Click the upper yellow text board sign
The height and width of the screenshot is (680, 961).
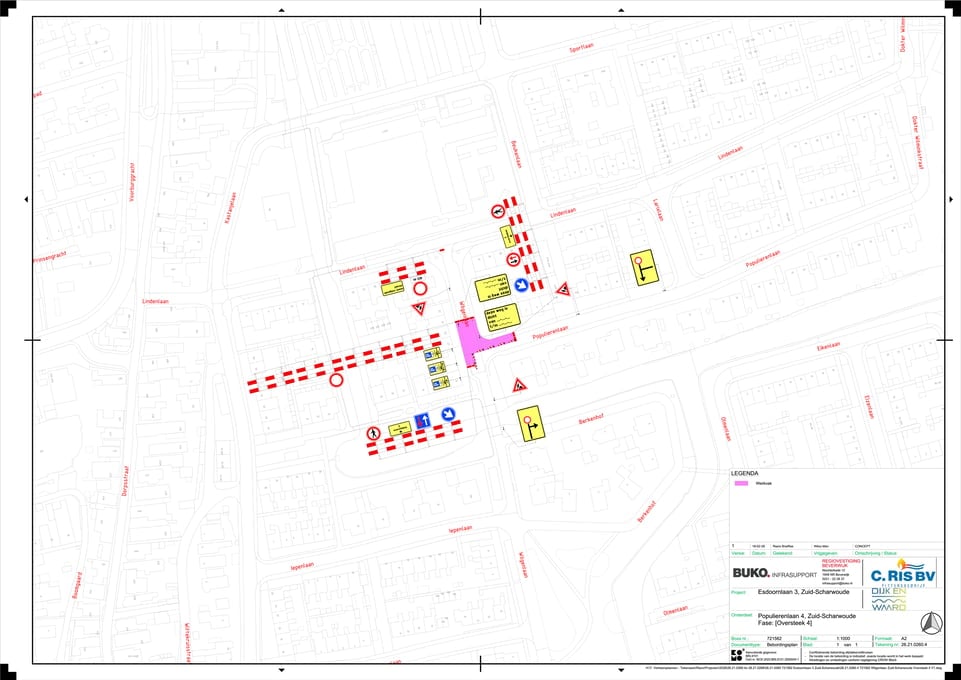[x=492, y=288]
